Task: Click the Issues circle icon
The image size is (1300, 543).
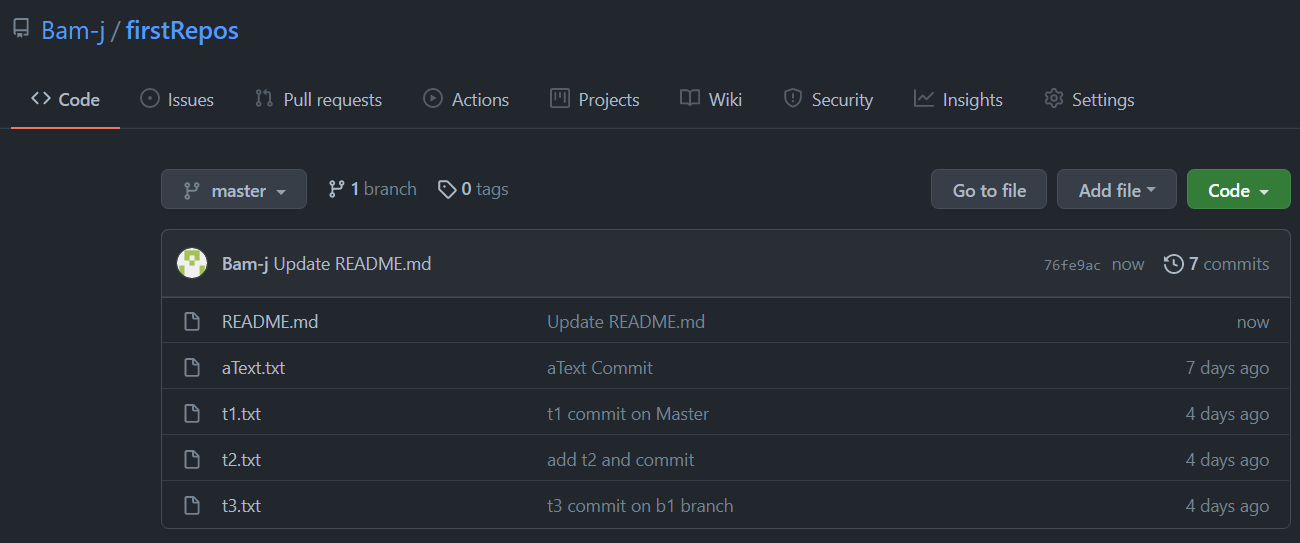Action: (x=150, y=98)
